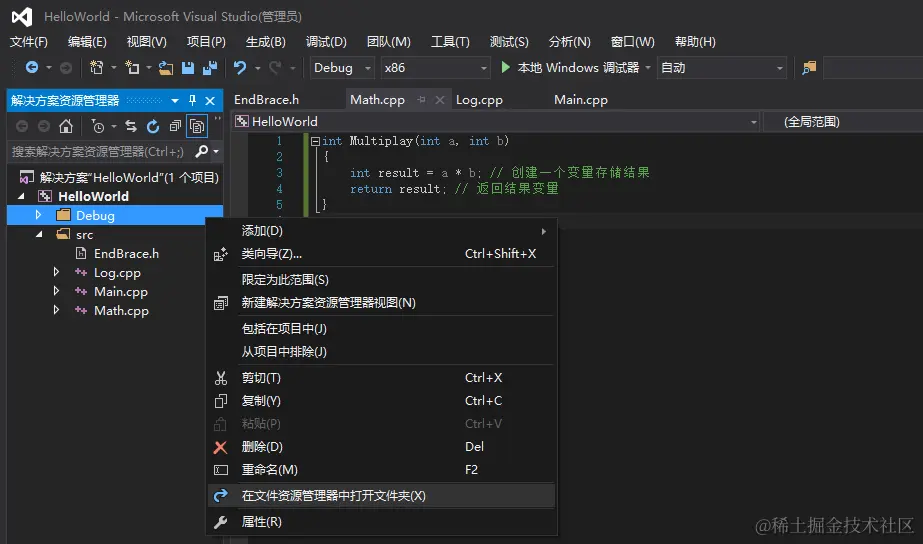Open the 文件(F) menu

click(x=29, y=42)
